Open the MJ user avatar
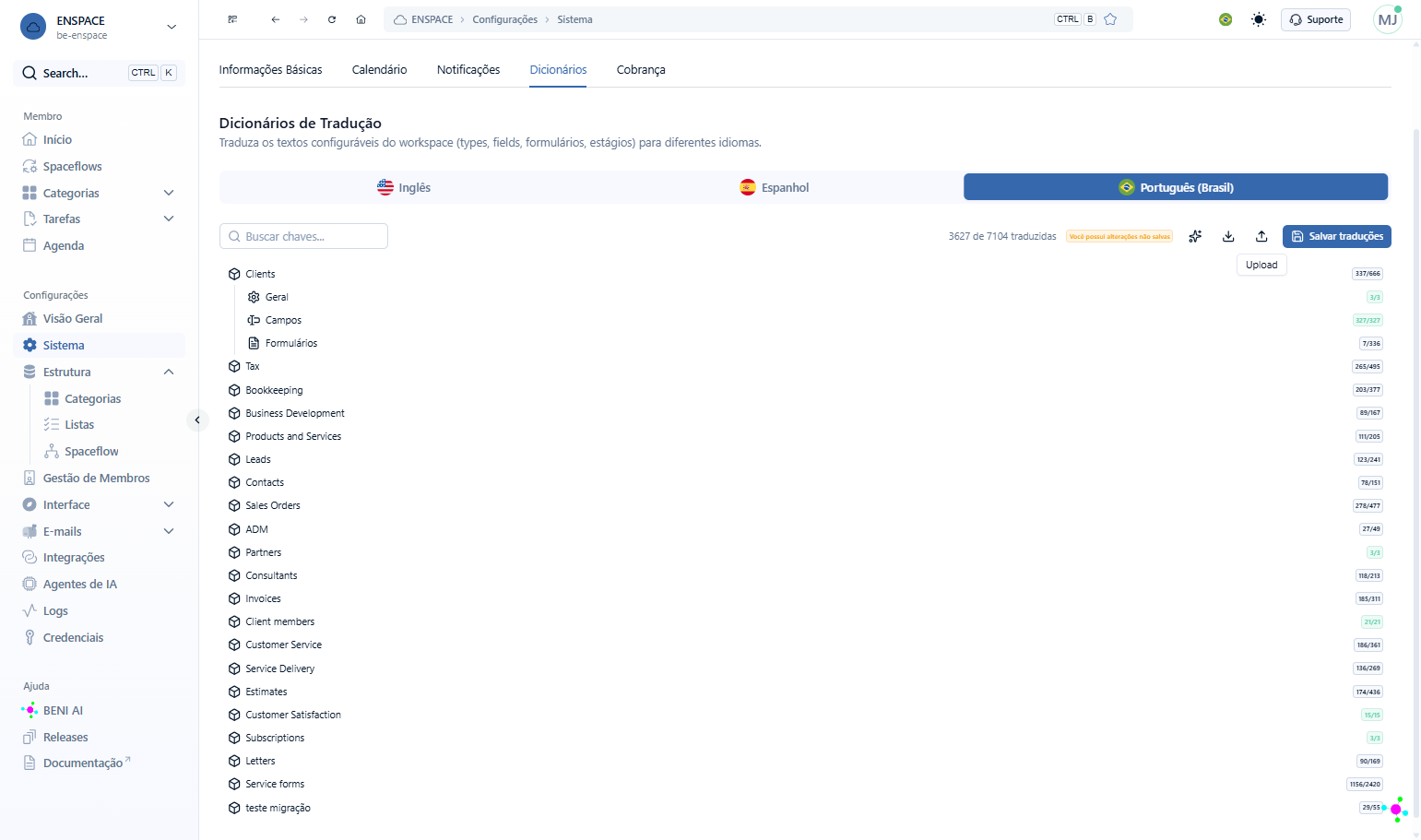This screenshot has height=840, width=1421. (1387, 19)
